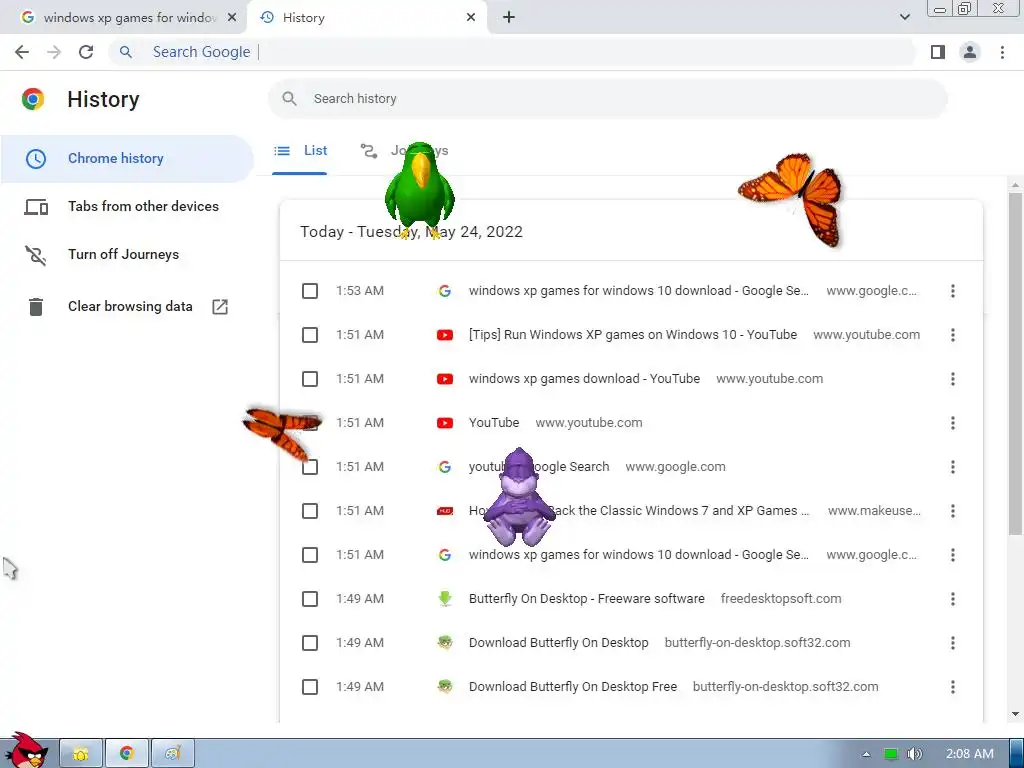
Task: Open the 1:53 AM windows xp games Google result
Action: coord(638,291)
